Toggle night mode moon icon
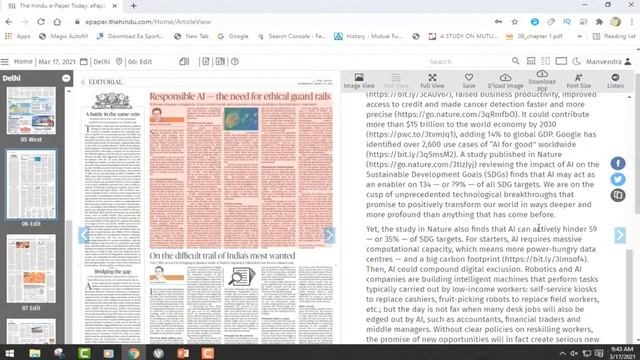 576,61
